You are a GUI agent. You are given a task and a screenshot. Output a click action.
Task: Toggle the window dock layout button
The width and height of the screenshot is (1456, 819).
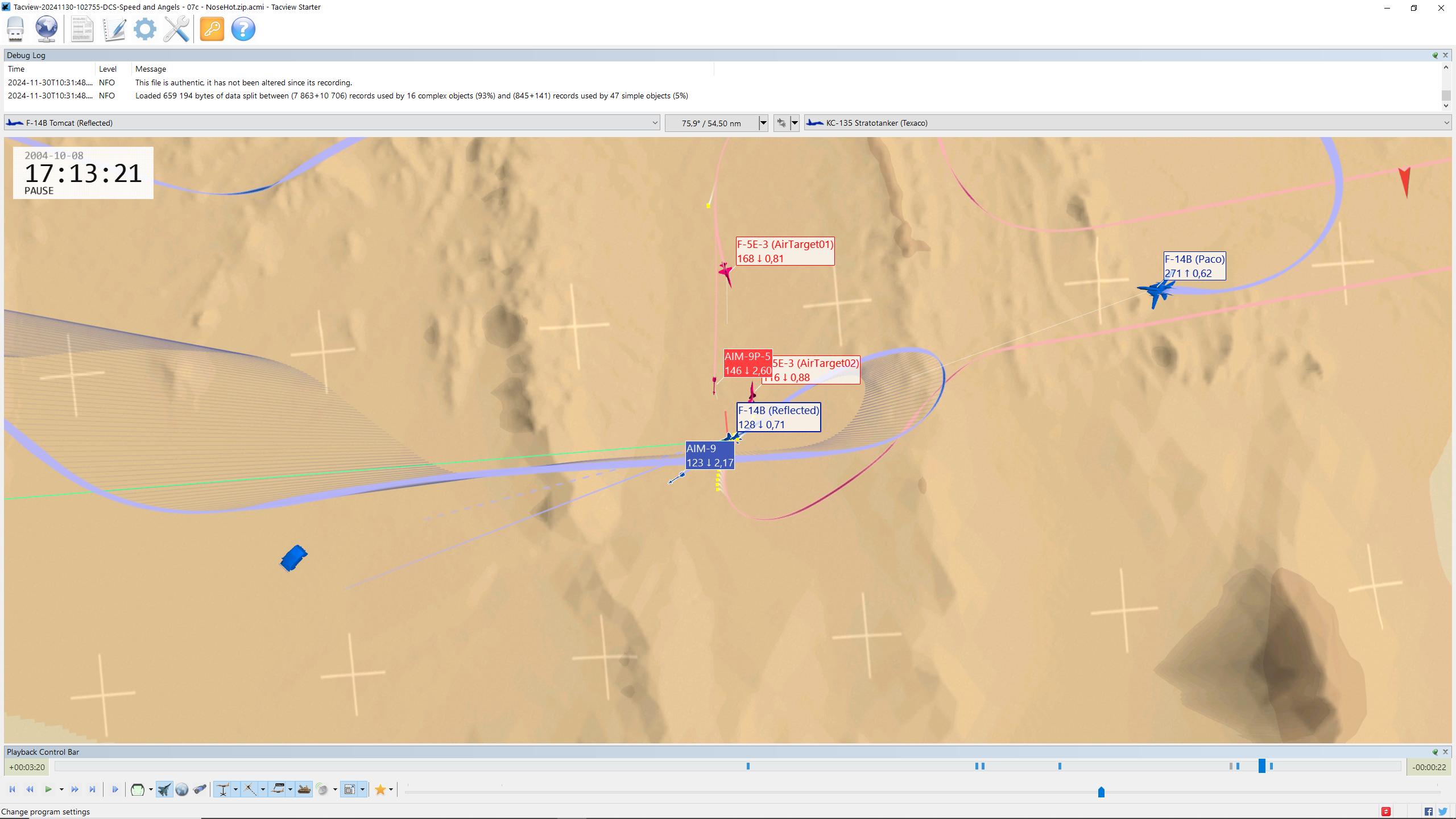(349, 789)
